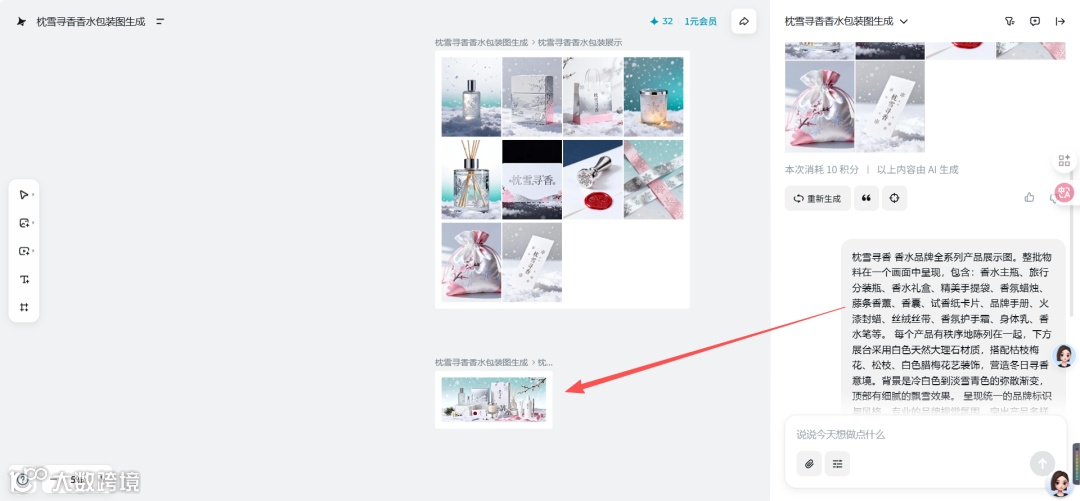Open sachet pouch image in chat panel
The width and height of the screenshot is (1080, 501).
pyautogui.click(x=819, y=106)
